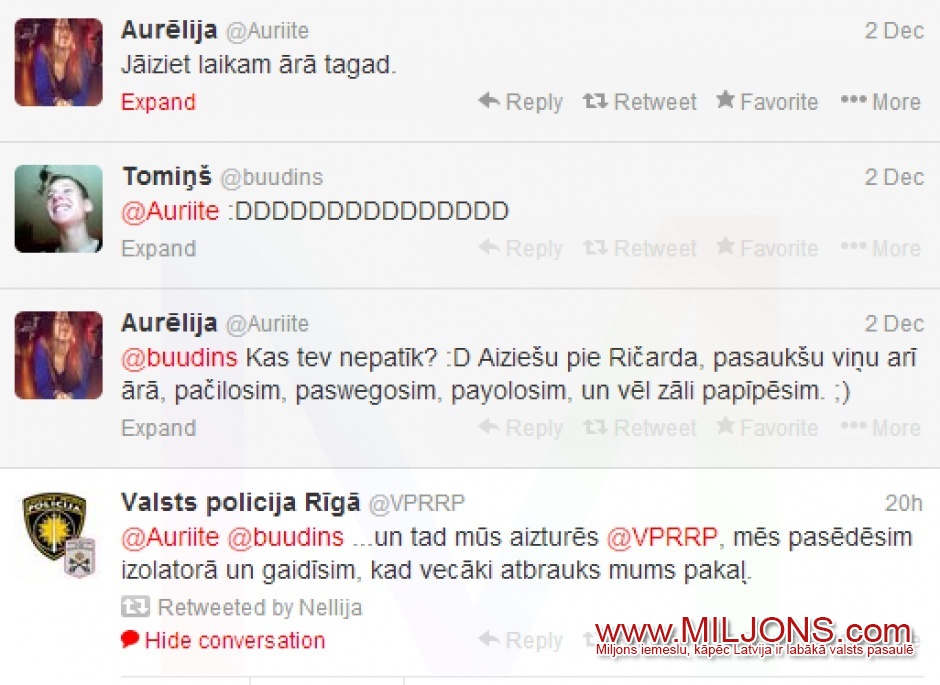Expand the first Aurēlija tweet
Viewport: 940px width, 685px height.
pos(158,102)
